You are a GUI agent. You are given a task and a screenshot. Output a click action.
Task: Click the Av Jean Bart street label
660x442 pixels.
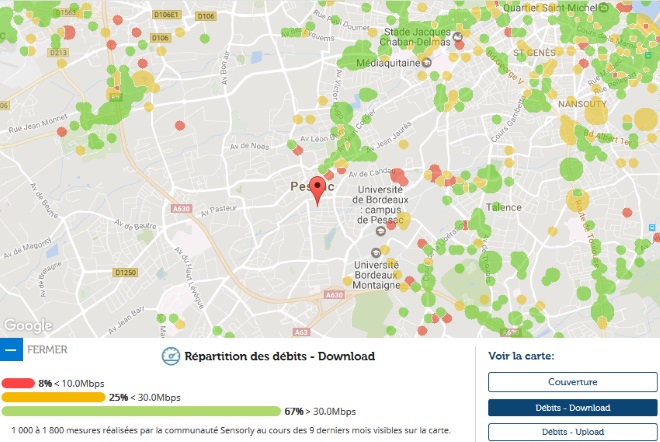(126, 321)
